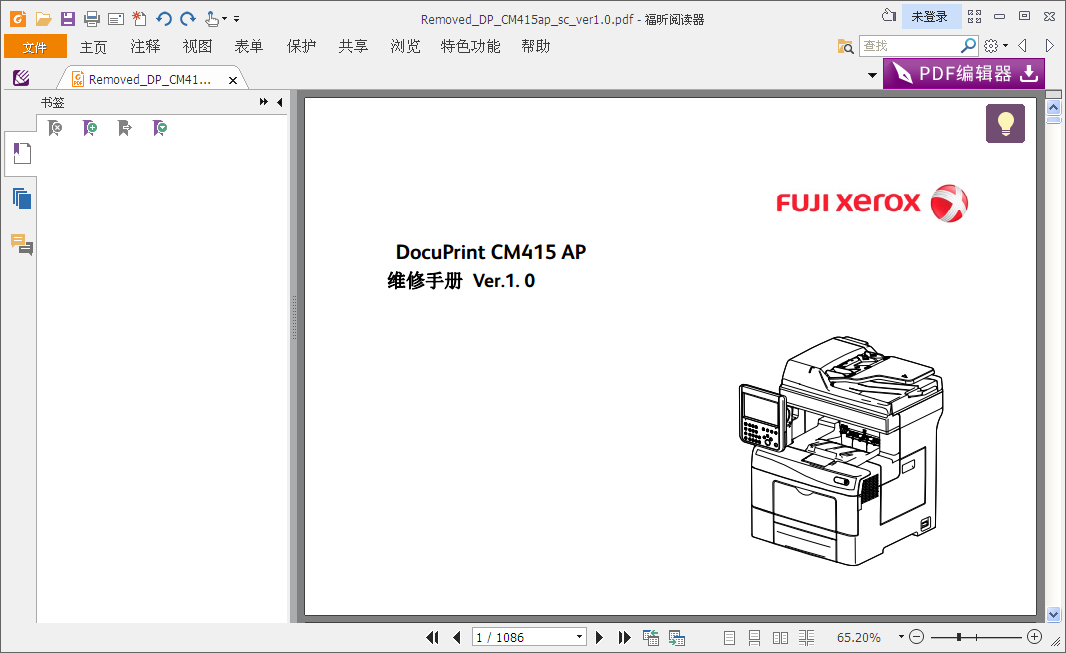Go to the previous page
Viewport: 1066px width, 653px height.
[x=457, y=637]
